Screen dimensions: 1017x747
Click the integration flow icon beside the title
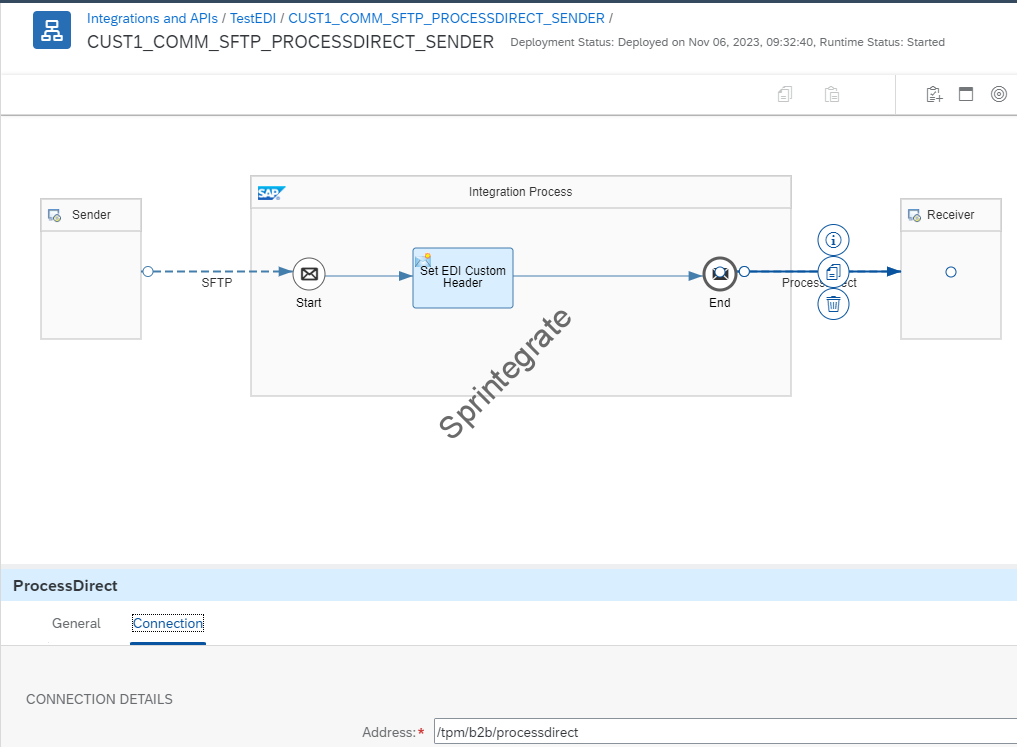[52, 31]
